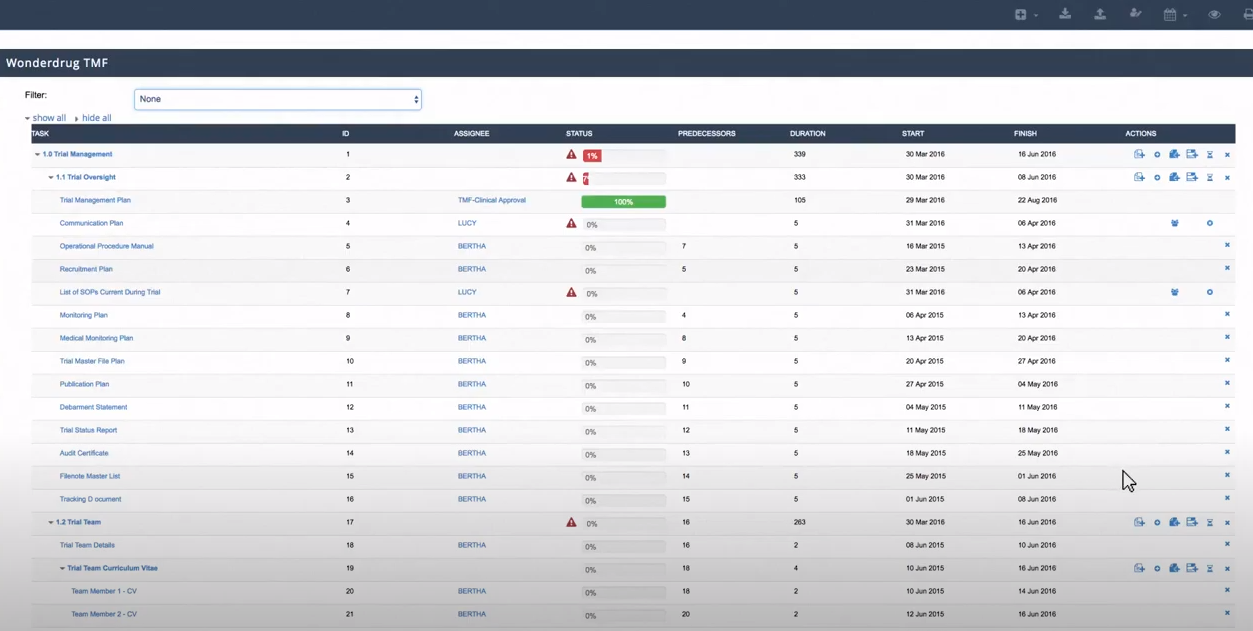The height and width of the screenshot is (631, 1253).
Task: Click the 100% progress bar on Trial Management Plan
Action: click(x=623, y=201)
